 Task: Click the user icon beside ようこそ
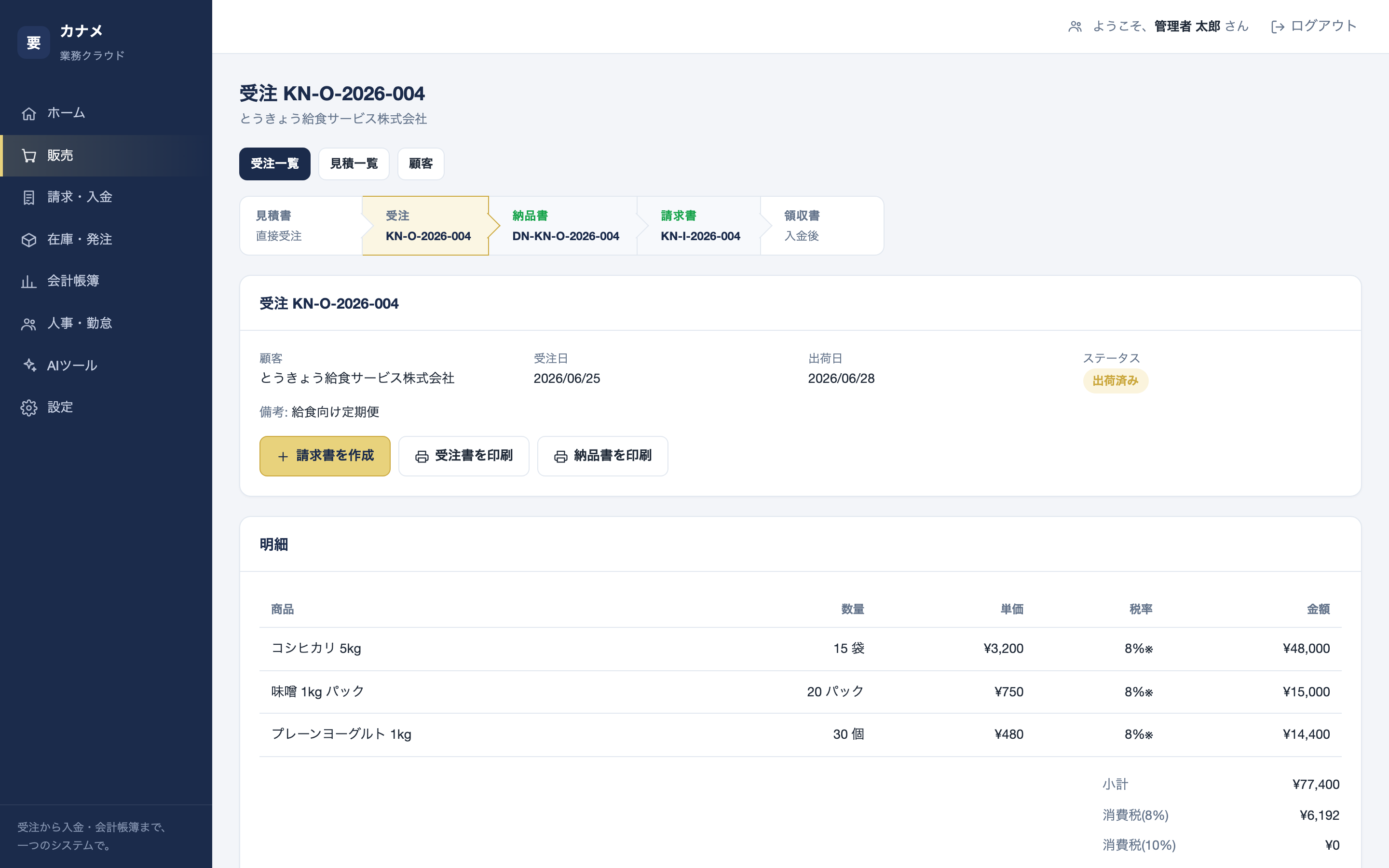point(1075,27)
